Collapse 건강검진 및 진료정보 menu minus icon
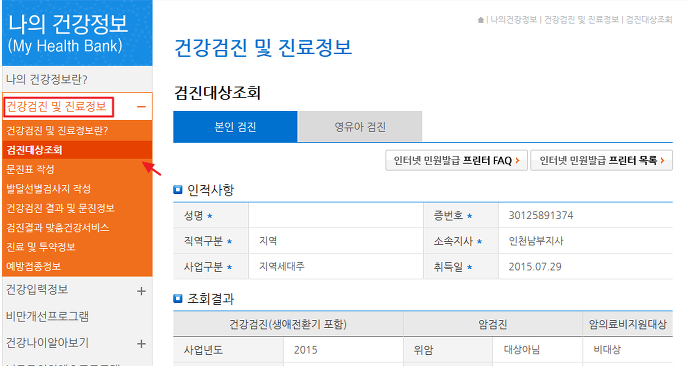This screenshot has height=366, width=690. coord(141,106)
